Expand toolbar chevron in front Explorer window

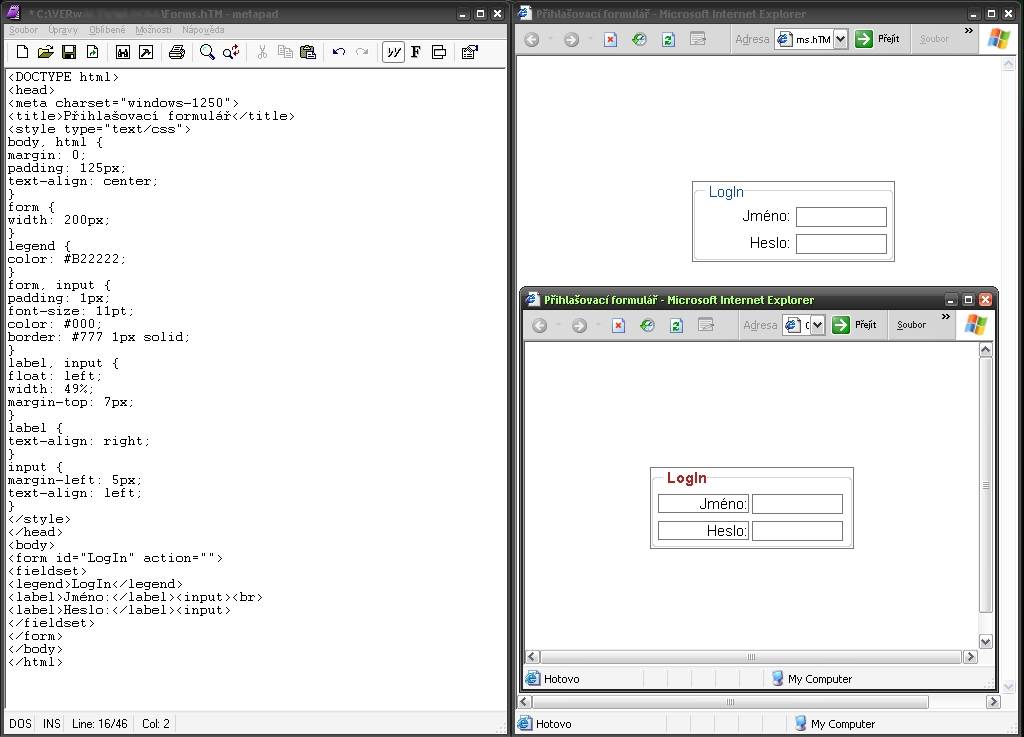pos(946,317)
